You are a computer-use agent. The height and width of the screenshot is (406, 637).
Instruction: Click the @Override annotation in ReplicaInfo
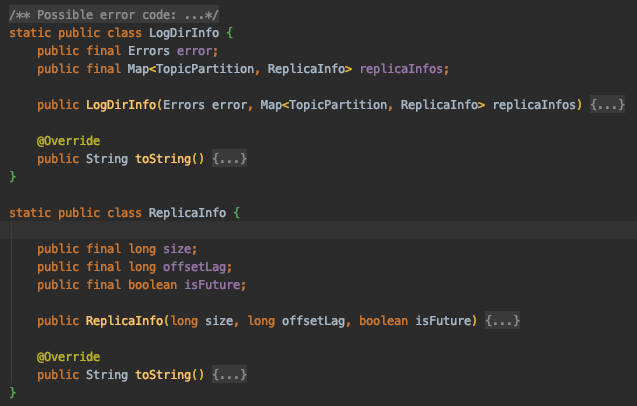(x=68, y=357)
